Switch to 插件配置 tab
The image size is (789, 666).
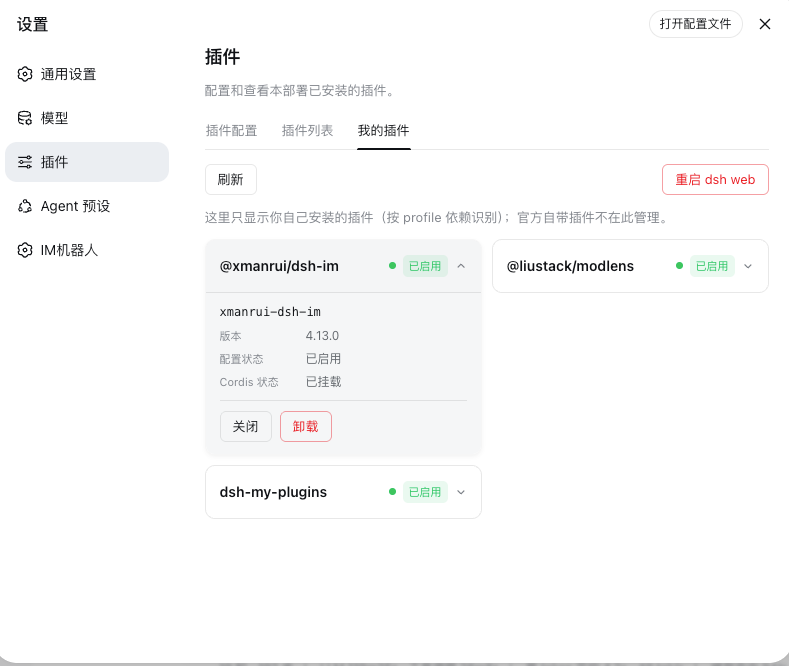tap(231, 131)
